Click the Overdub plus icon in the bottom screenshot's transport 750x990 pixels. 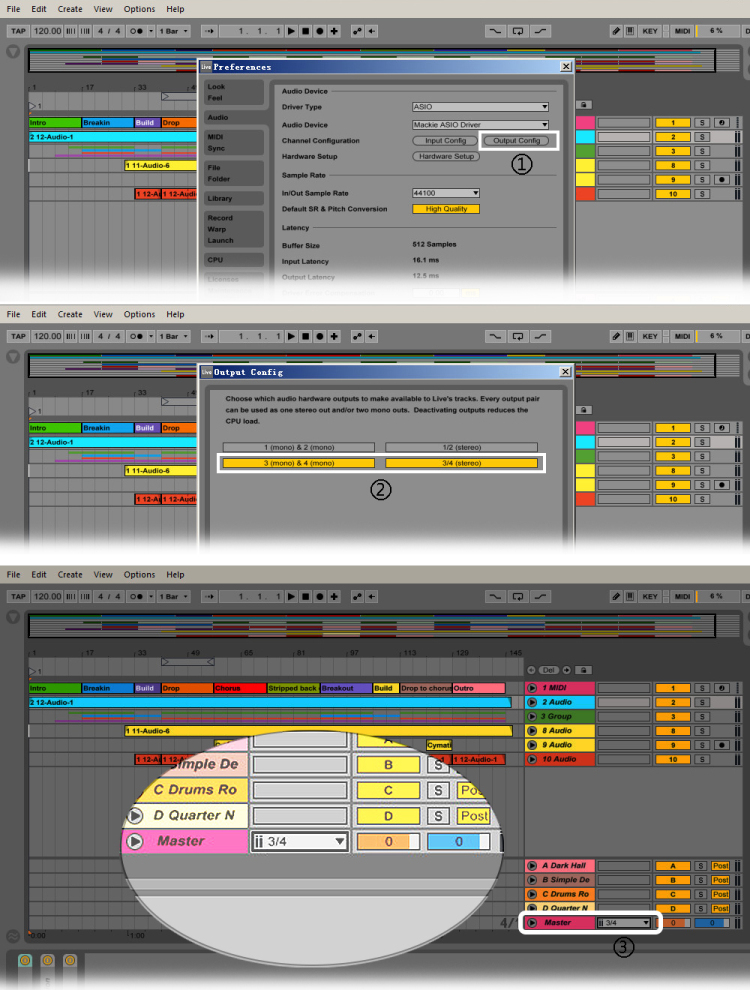(335, 597)
